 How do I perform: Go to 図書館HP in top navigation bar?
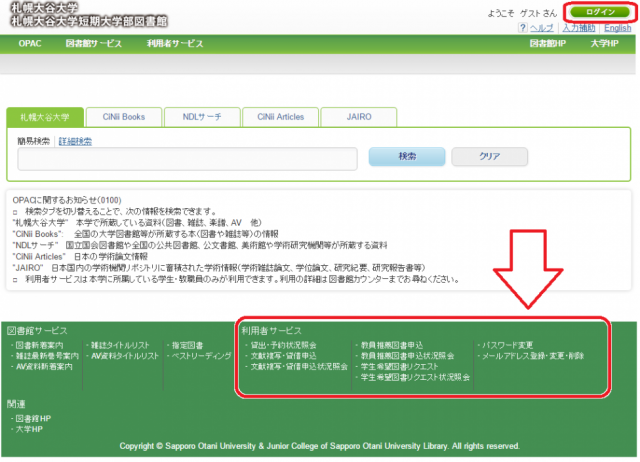[x=548, y=45]
